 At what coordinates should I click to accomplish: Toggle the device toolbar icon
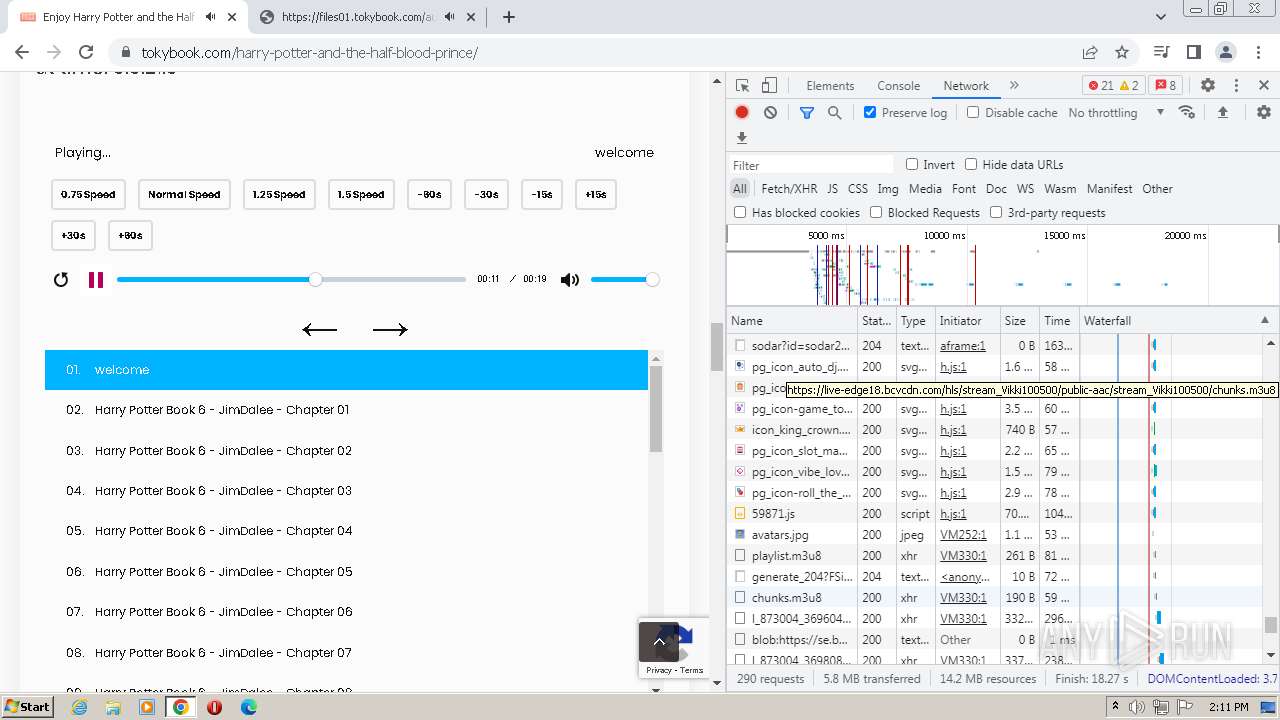tap(769, 86)
